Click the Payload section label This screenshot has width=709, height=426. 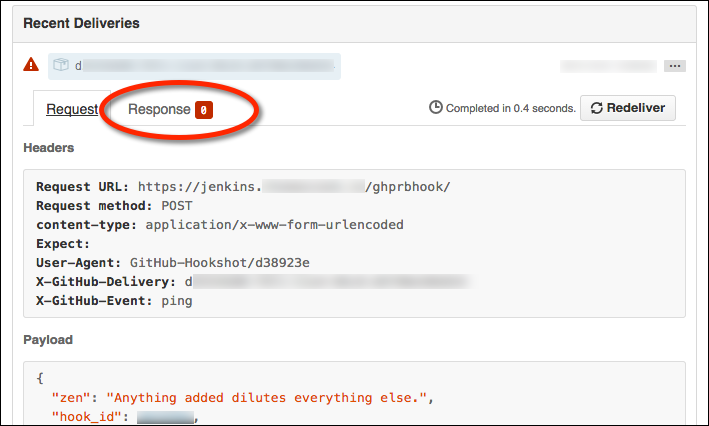tap(48, 340)
